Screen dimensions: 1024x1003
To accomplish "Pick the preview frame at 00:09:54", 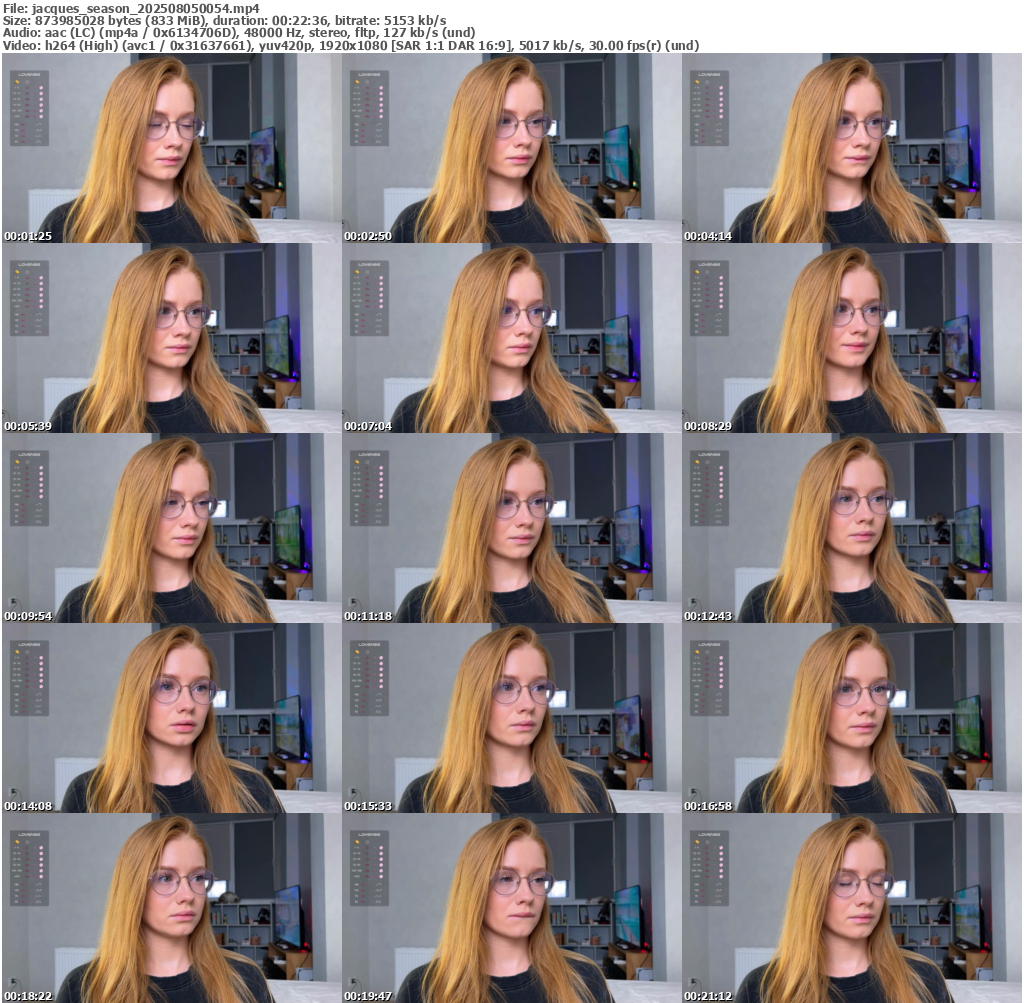I will [x=171, y=528].
